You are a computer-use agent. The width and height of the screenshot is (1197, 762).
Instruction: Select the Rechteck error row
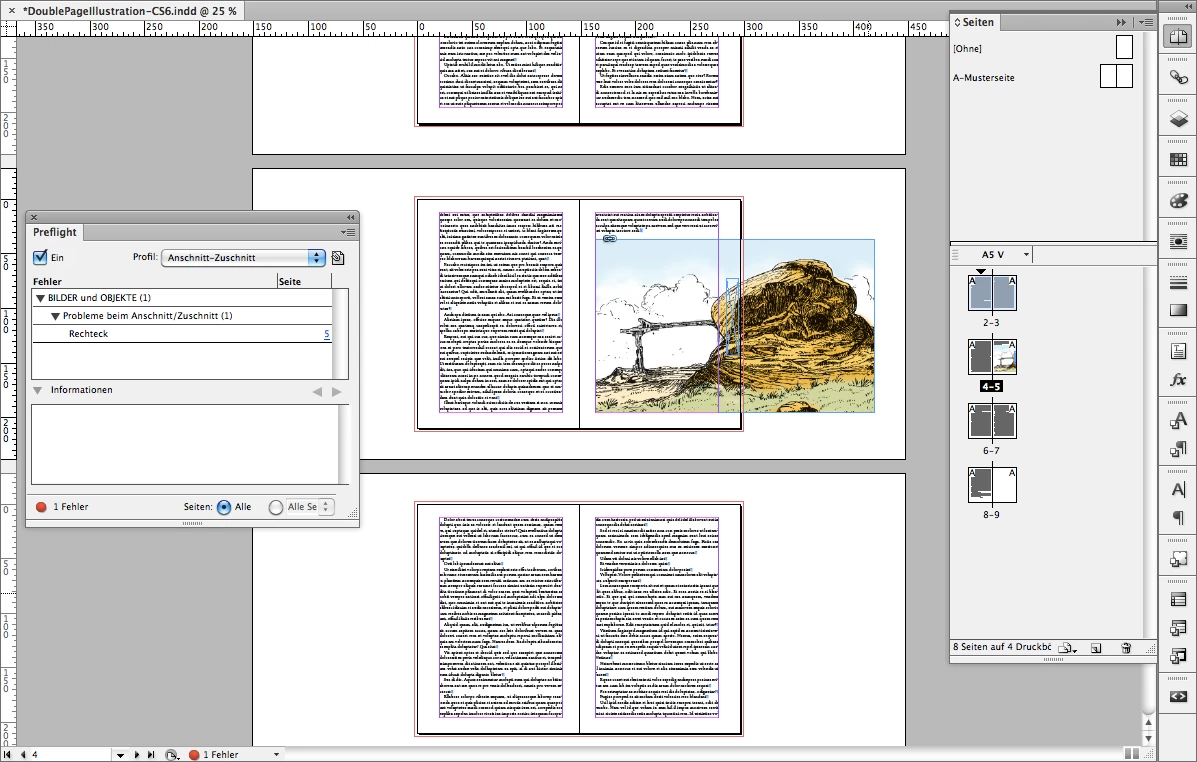click(x=182, y=334)
